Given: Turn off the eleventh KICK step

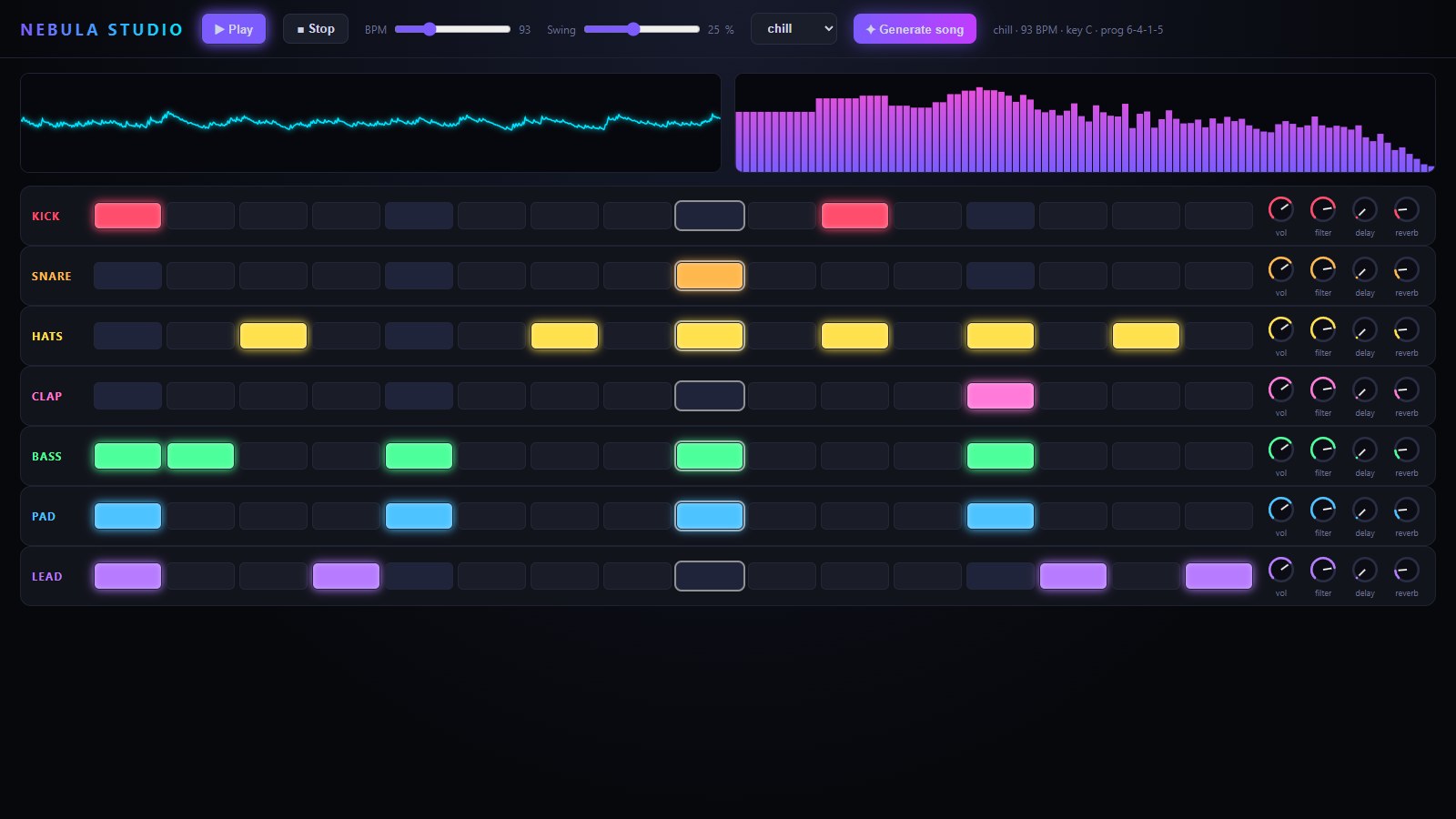Looking at the screenshot, I should (855, 216).
